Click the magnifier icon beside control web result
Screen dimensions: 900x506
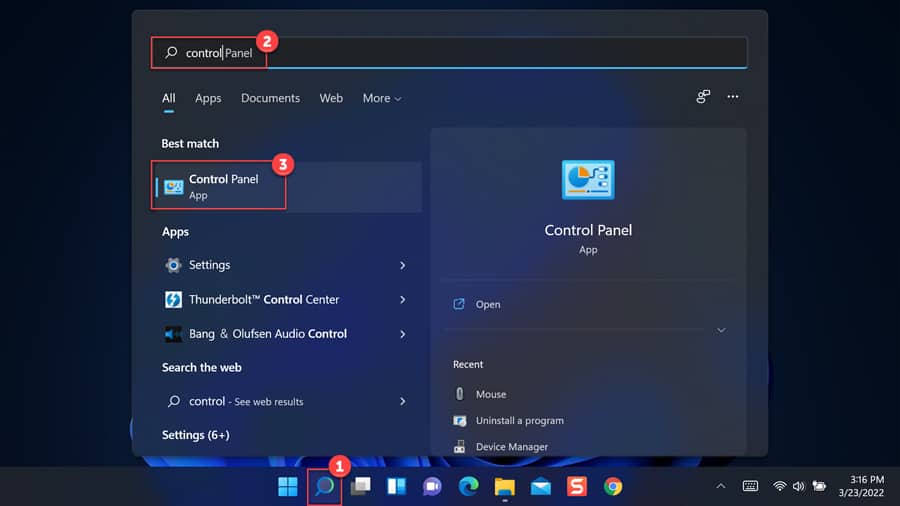coord(173,401)
